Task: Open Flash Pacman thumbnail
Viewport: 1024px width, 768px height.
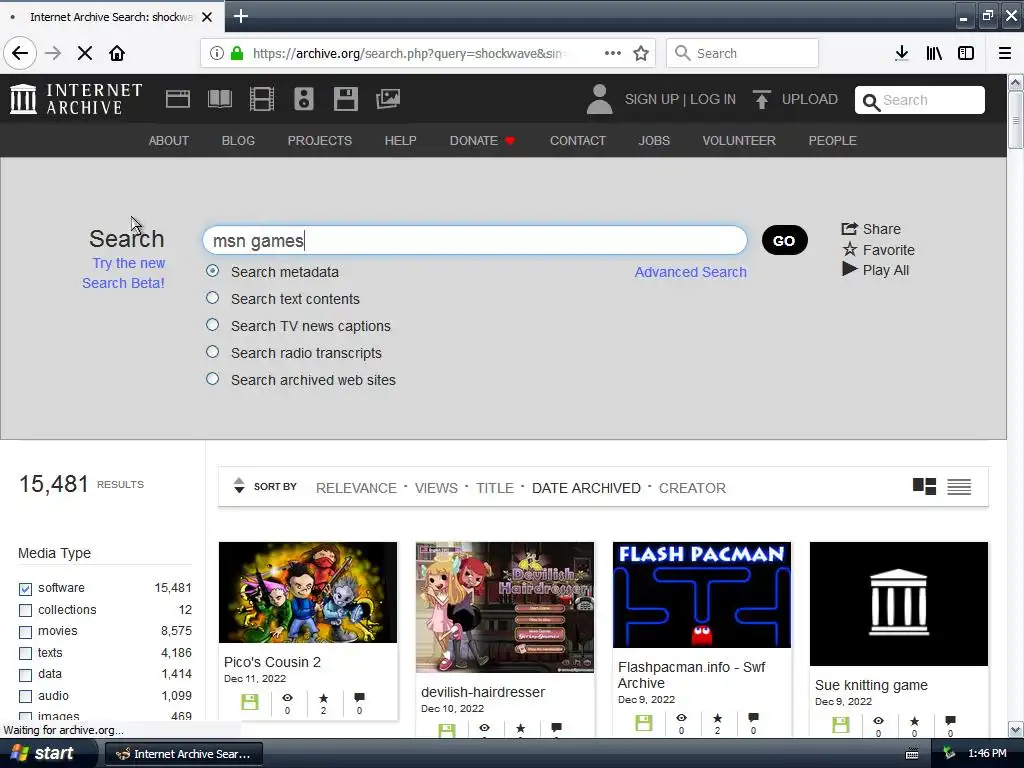Action: pyautogui.click(x=701, y=595)
